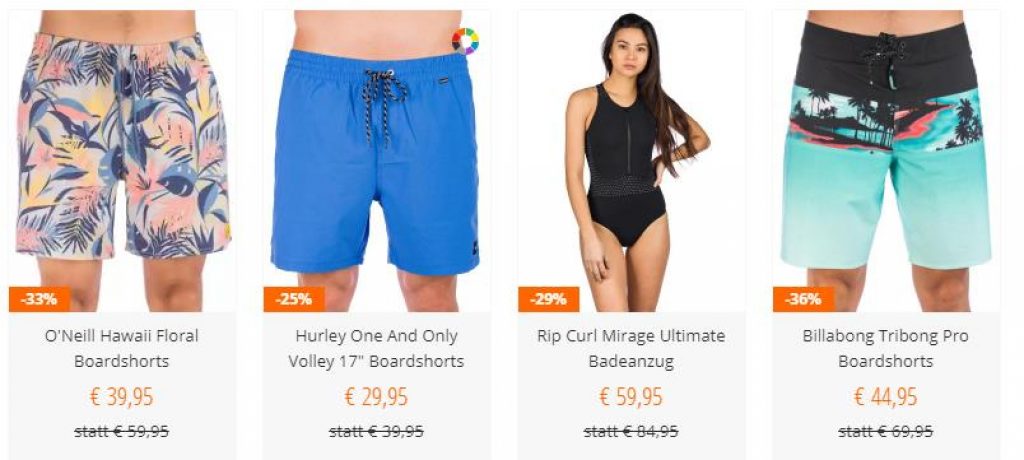1024x460 pixels.
Task: Open Billabong Tribong Pro Boardshorts title link
Action: [x=886, y=348]
